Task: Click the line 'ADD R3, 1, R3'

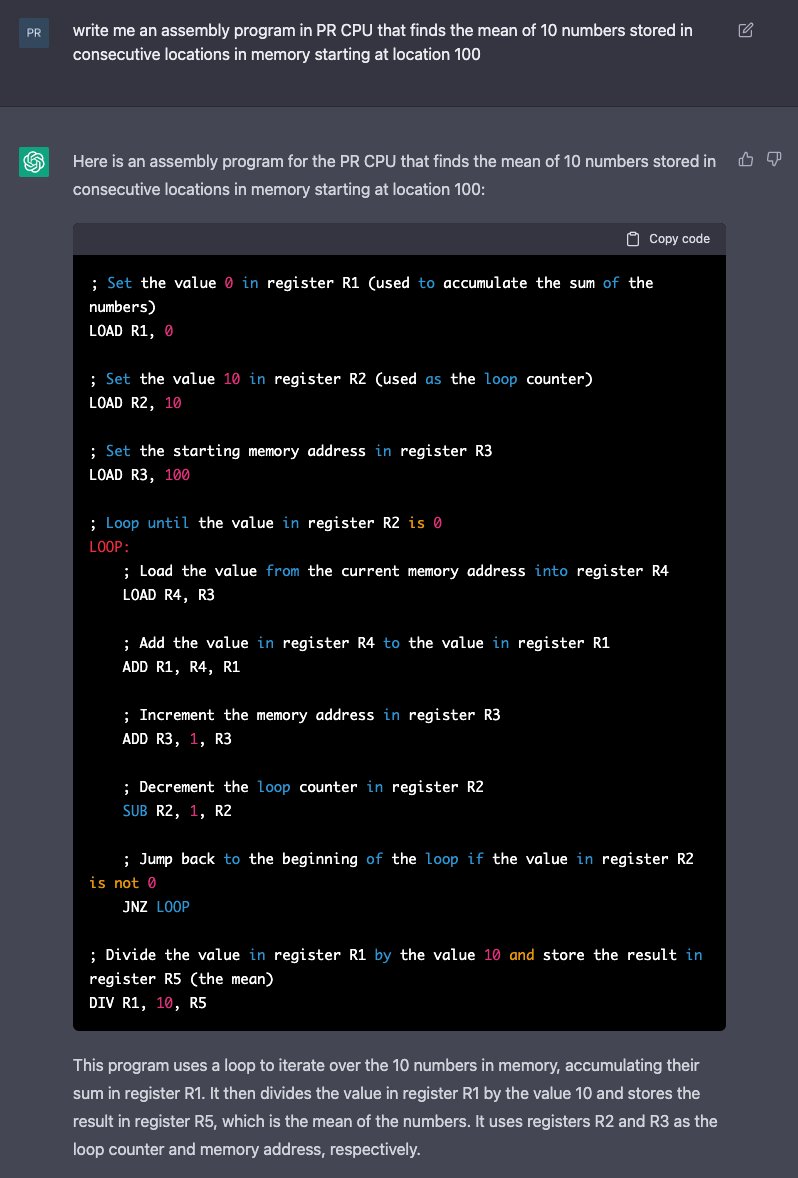Action: click(177, 739)
